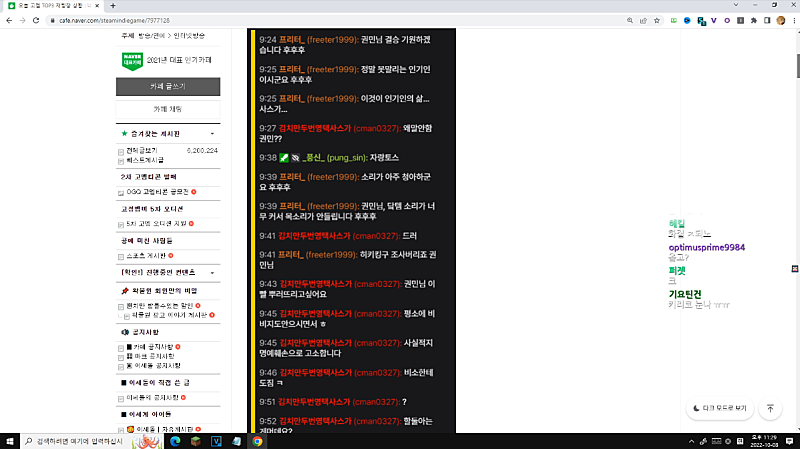Click the 카페 채팅 button
Image resolution: width=800 pixels, height=449 pixels.
[168, 109]
